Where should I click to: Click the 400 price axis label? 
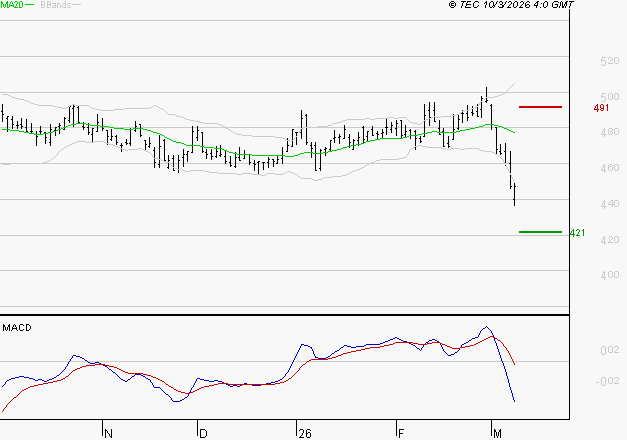click(x=609, y=275)
